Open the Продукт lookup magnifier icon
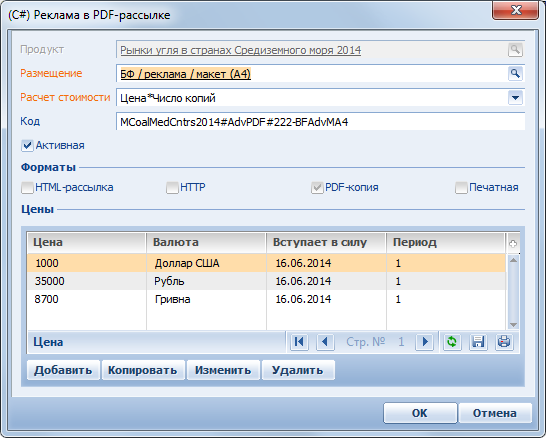546x438 pixels. 515,50
